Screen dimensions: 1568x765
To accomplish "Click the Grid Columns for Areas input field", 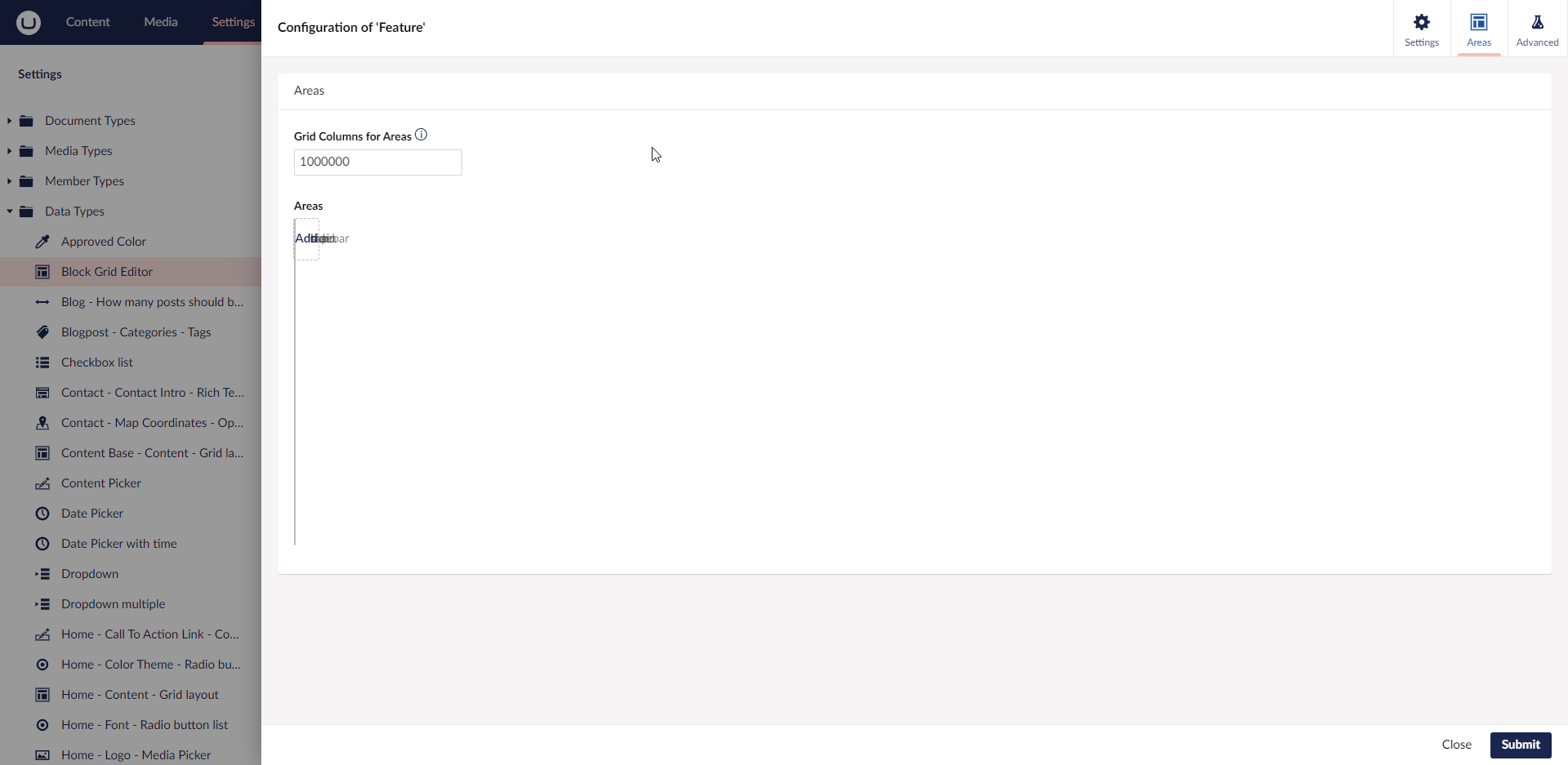I will 376,162.
